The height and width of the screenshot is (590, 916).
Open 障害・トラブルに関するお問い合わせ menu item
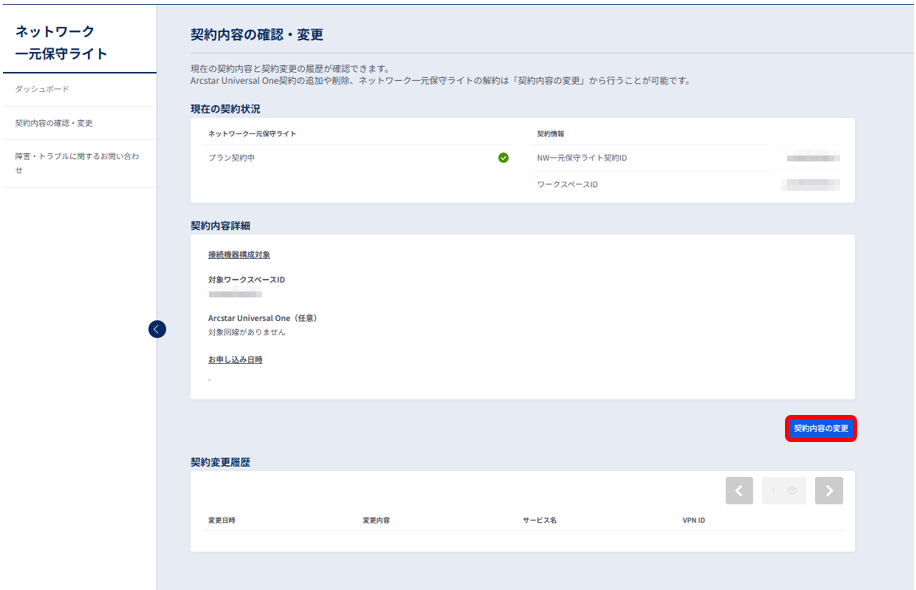[x=77, y=163]
